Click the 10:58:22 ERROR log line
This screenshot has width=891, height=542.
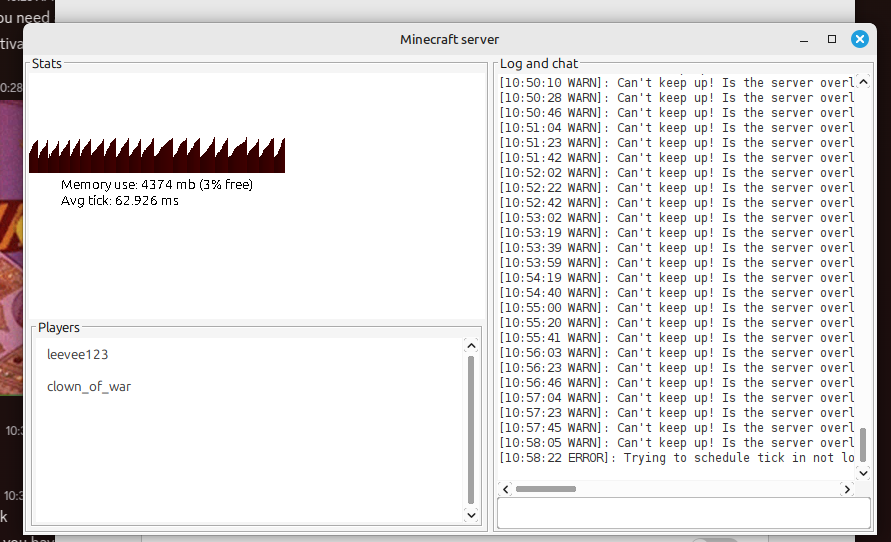pos(677,458)
